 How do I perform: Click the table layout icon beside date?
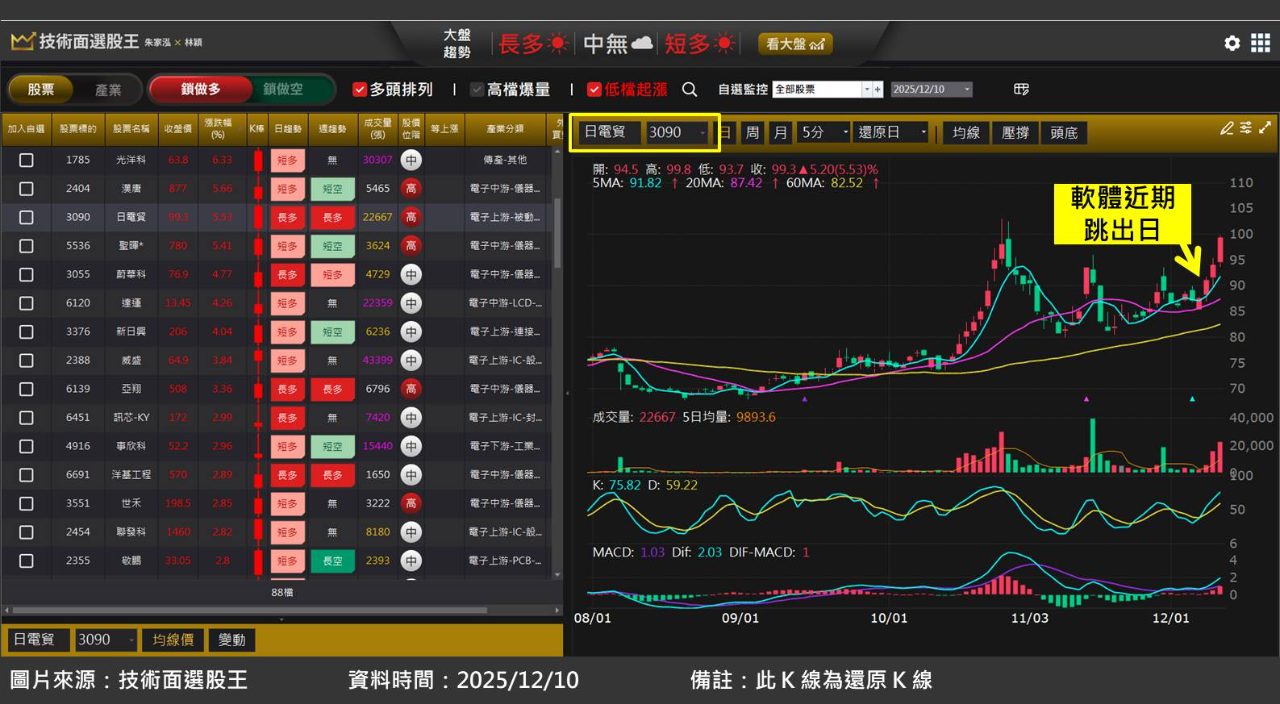1021,89
